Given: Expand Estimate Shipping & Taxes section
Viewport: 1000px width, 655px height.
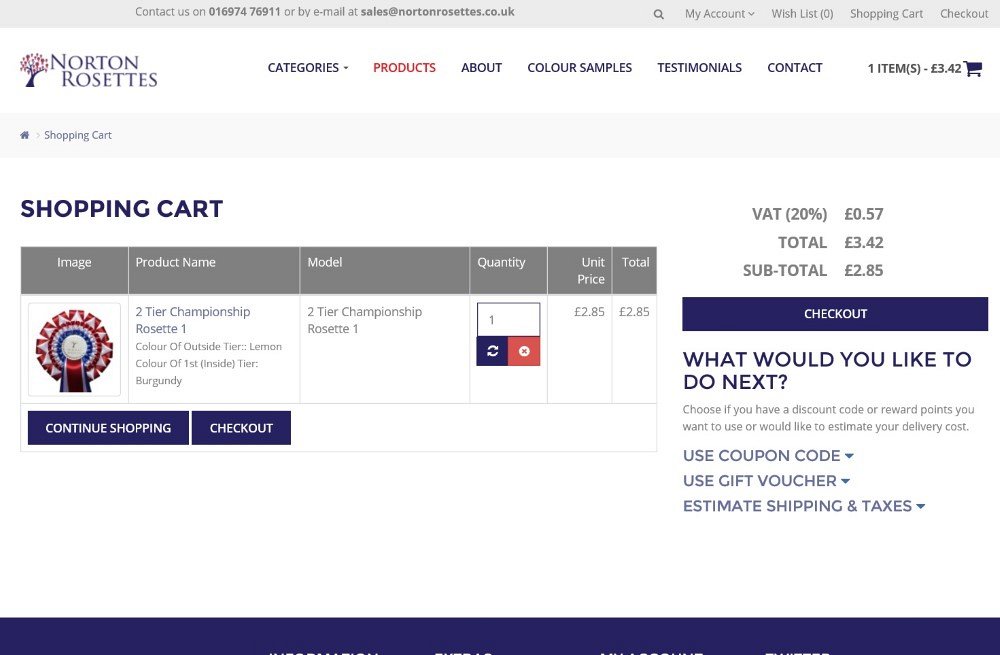Looking at the screenshot, I should pyautogui.click(x=803, y=506).
